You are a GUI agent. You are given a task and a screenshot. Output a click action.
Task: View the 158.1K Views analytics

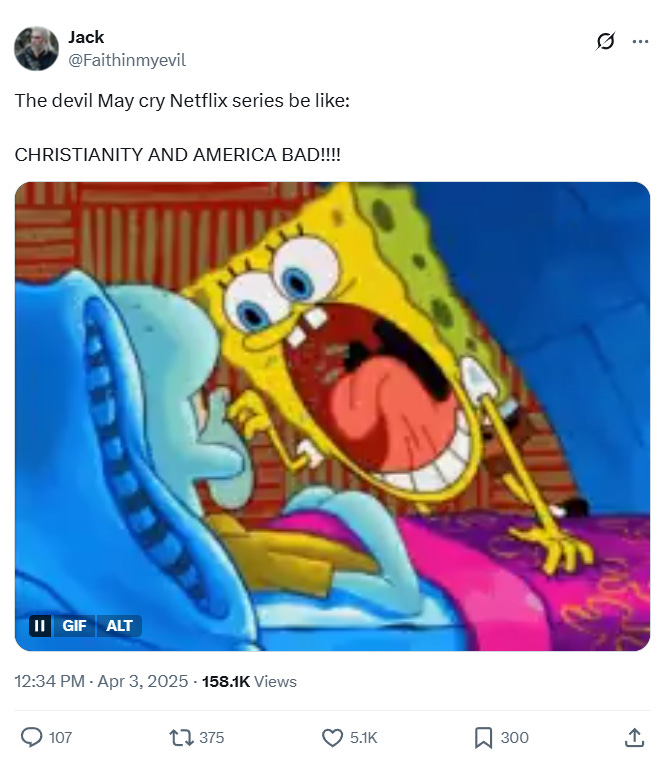(x=249, y=681)
